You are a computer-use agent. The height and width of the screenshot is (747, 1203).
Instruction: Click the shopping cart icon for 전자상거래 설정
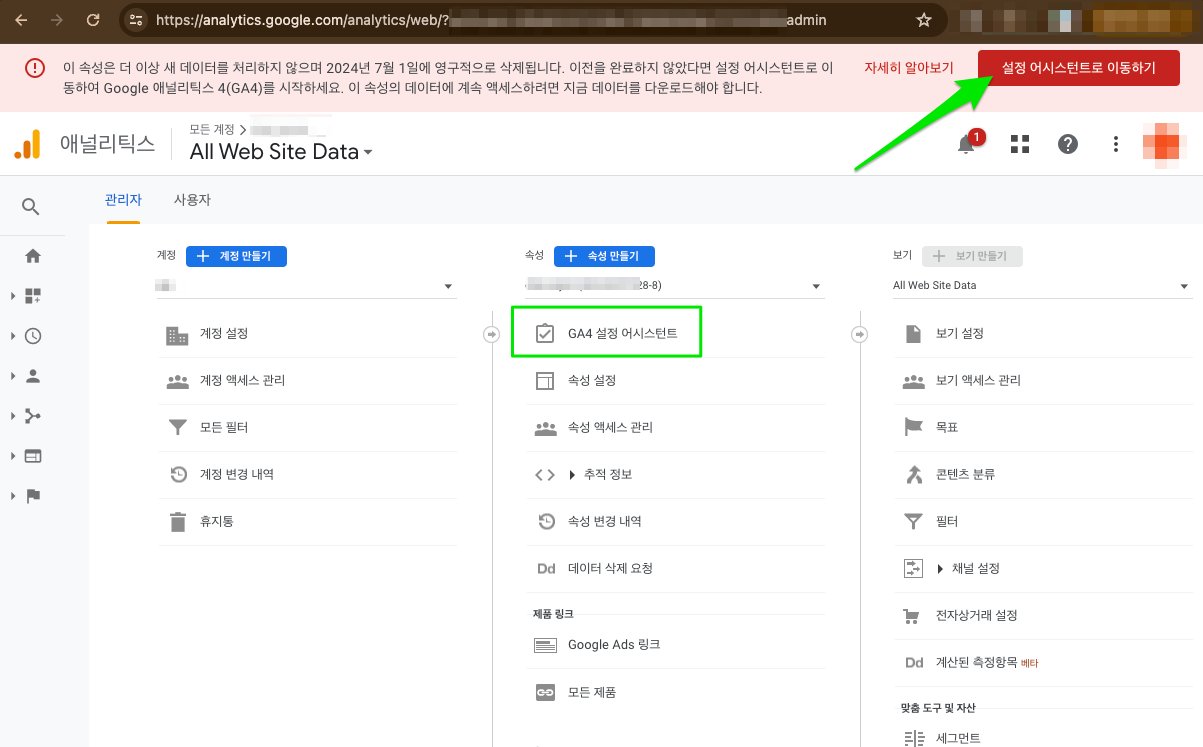tap(911, 615)
